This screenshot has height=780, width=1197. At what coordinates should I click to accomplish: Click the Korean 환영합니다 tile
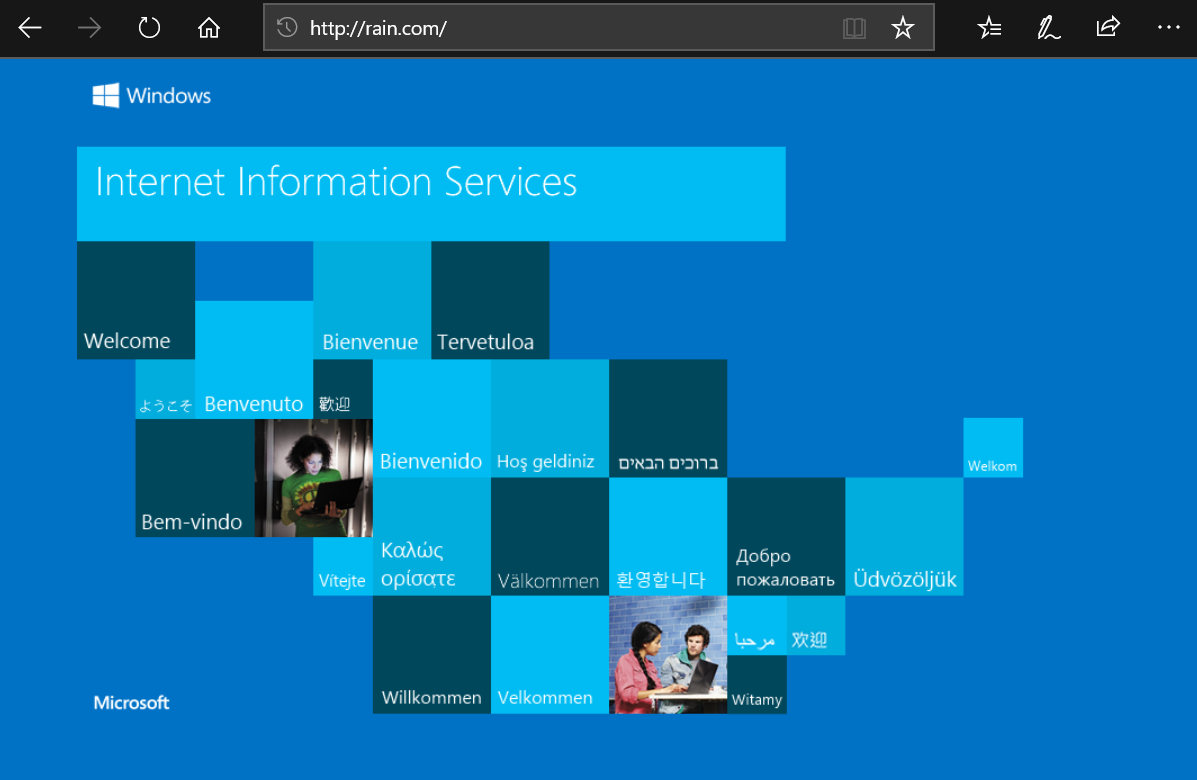pos(668,537)
